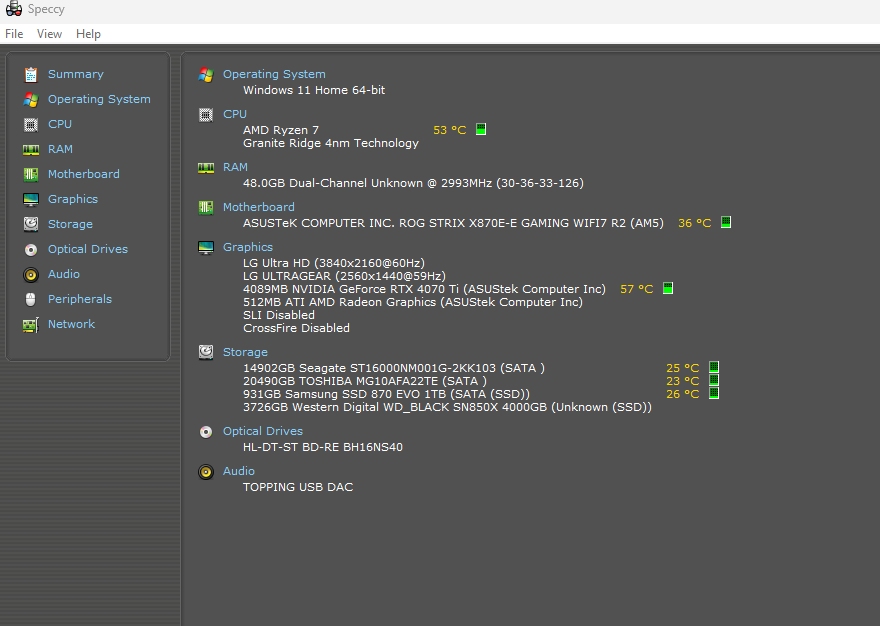This screenshot has width=880, height=626.
Task: Click the LG Ultra HD monitor line
Action: click(334, 263)
